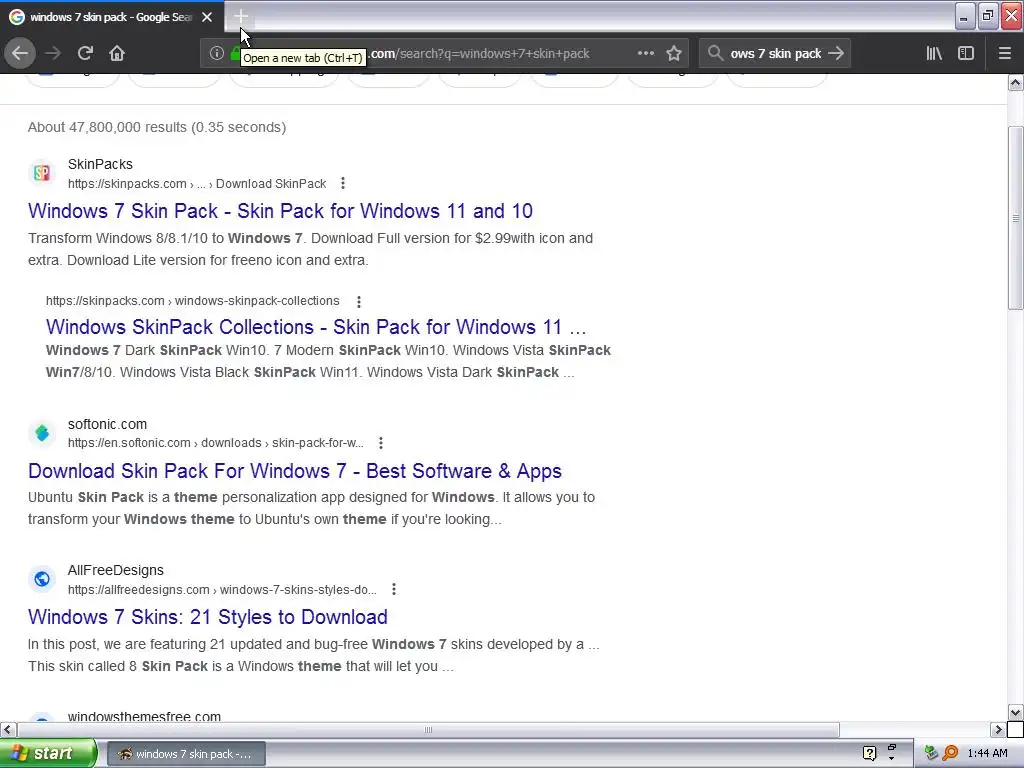Click the vertical scrollbar thumb

1015,217
